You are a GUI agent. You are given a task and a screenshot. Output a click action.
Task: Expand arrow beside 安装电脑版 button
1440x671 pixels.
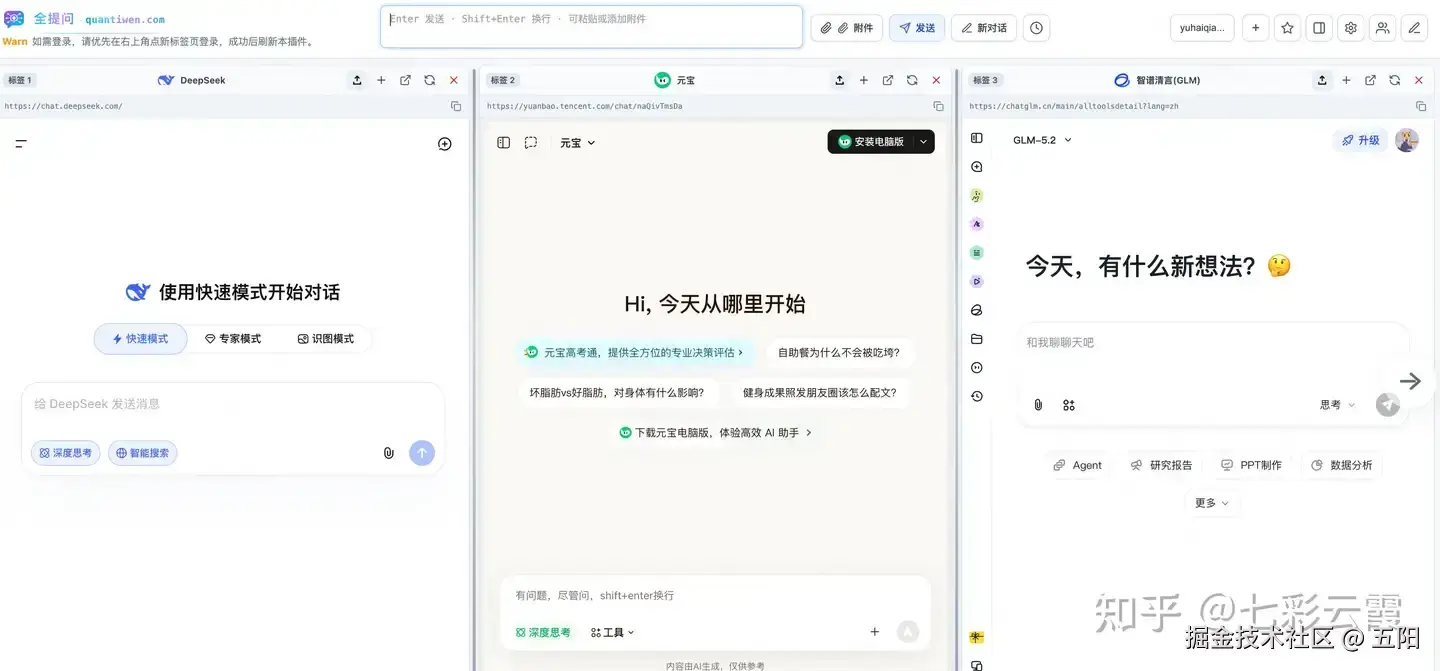tap(924, 142)
